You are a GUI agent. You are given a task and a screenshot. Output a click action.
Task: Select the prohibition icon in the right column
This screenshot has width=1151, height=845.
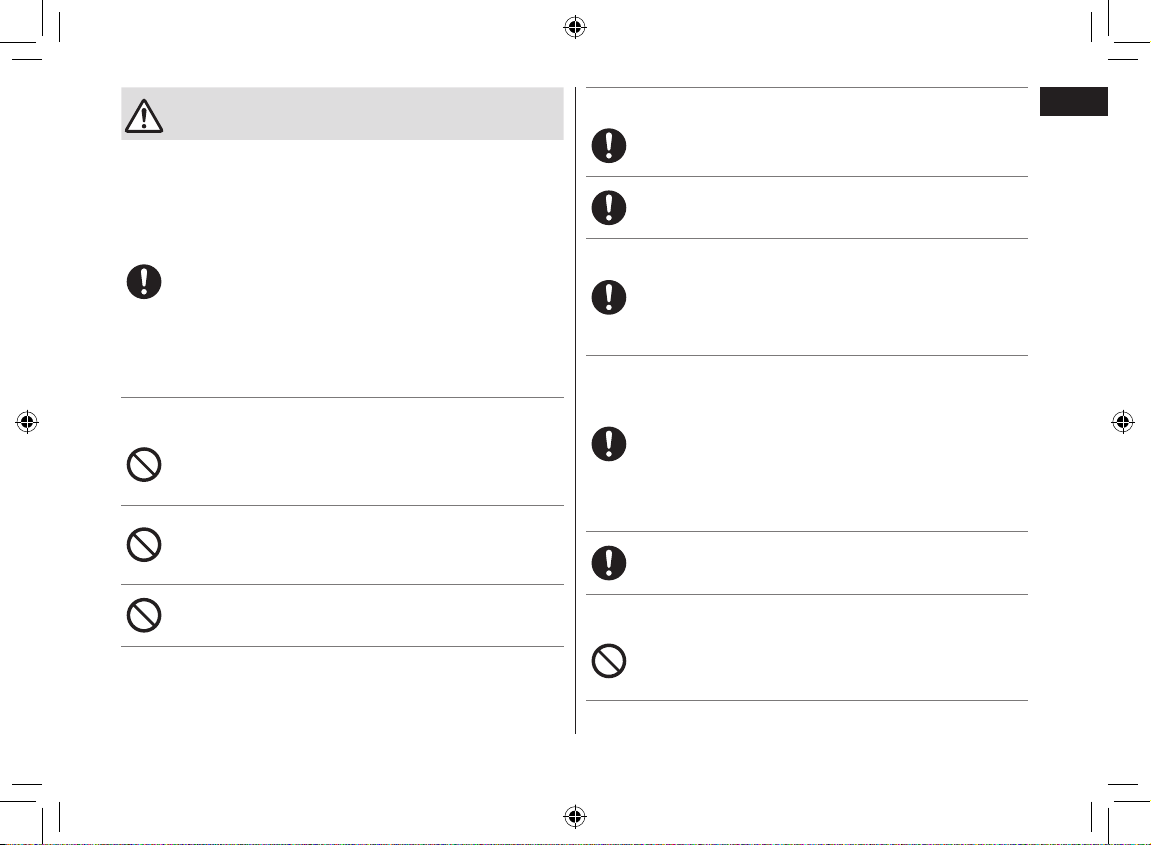coord(609,661)
